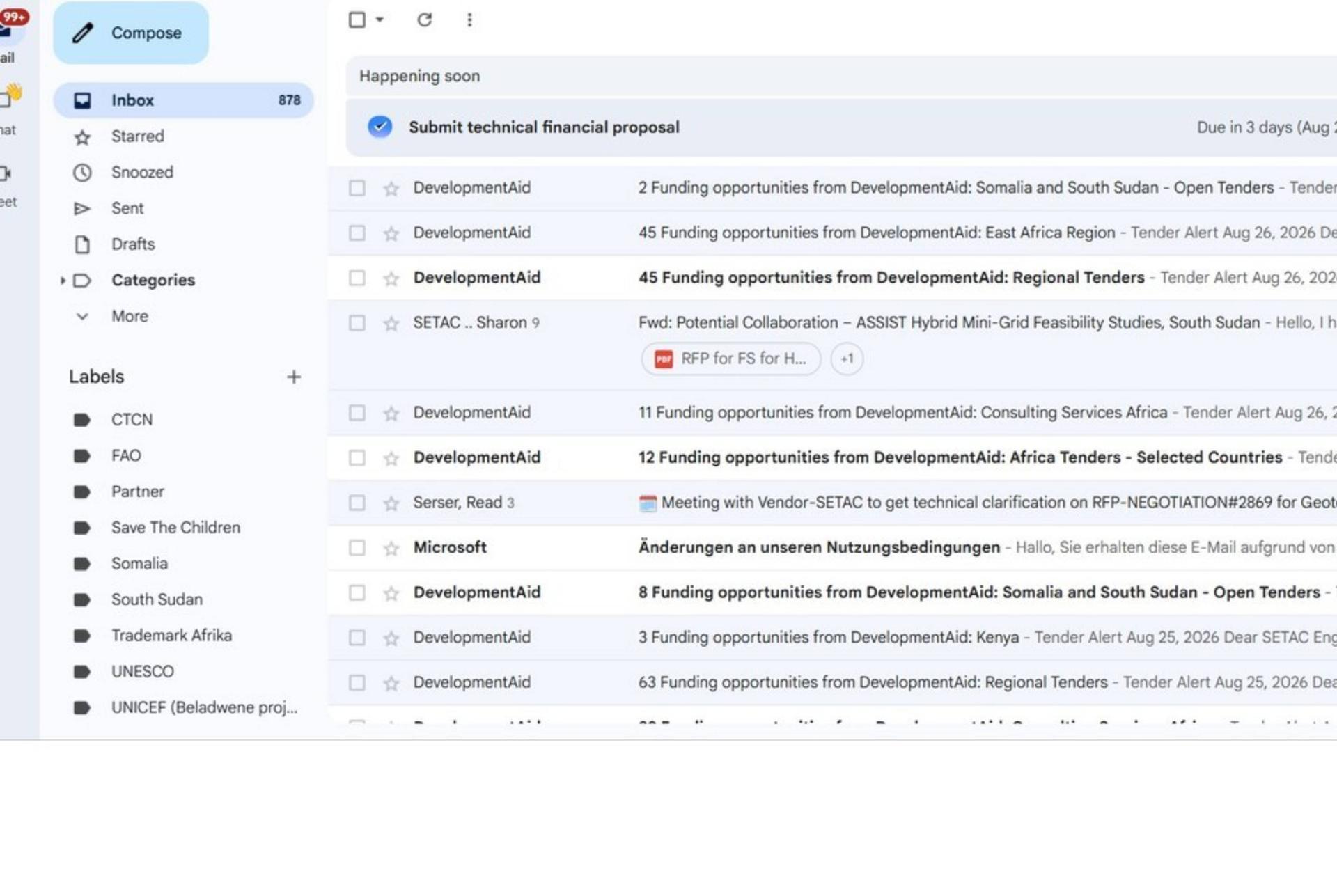Click the Partner label tag icon
Viewport: 1337px width, 896px height.
tap(82, 492)
